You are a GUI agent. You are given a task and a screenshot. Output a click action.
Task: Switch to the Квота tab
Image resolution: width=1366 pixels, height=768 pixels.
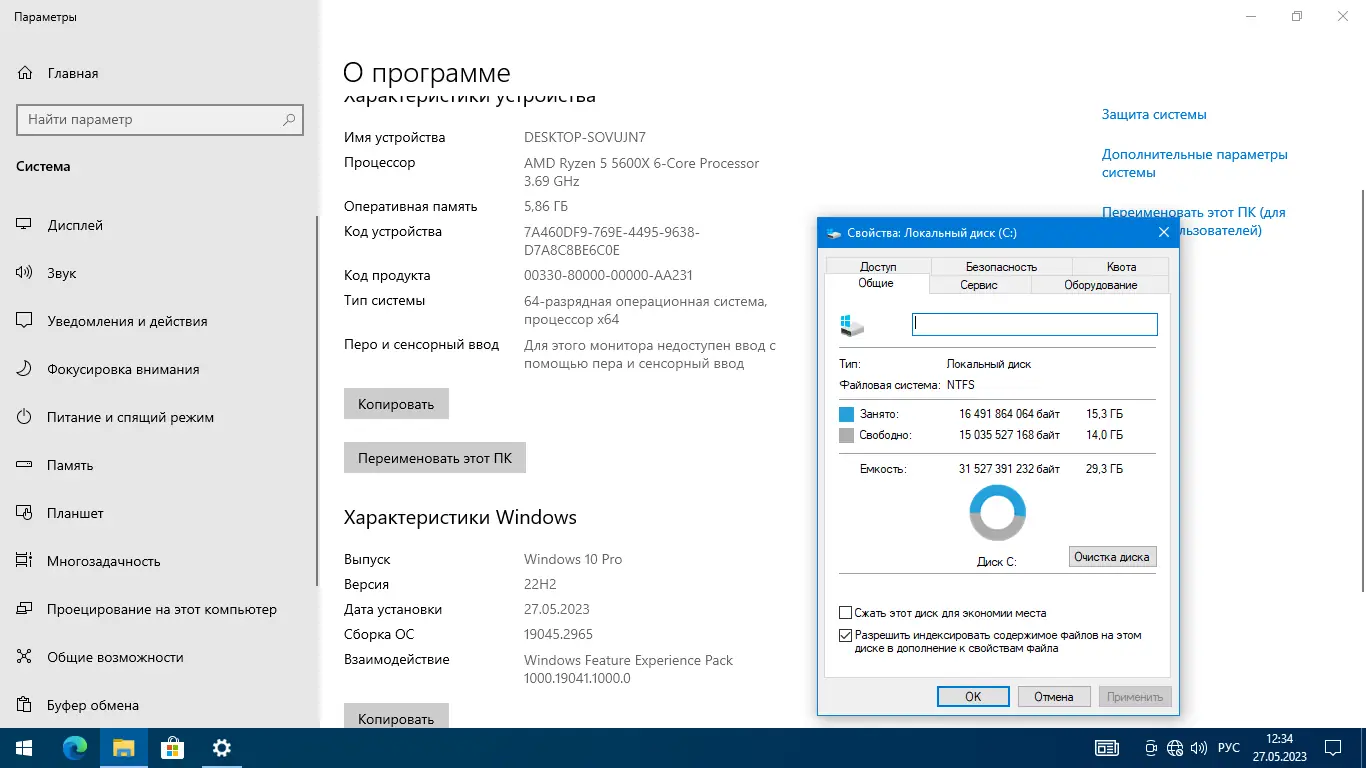[1121, 267]
